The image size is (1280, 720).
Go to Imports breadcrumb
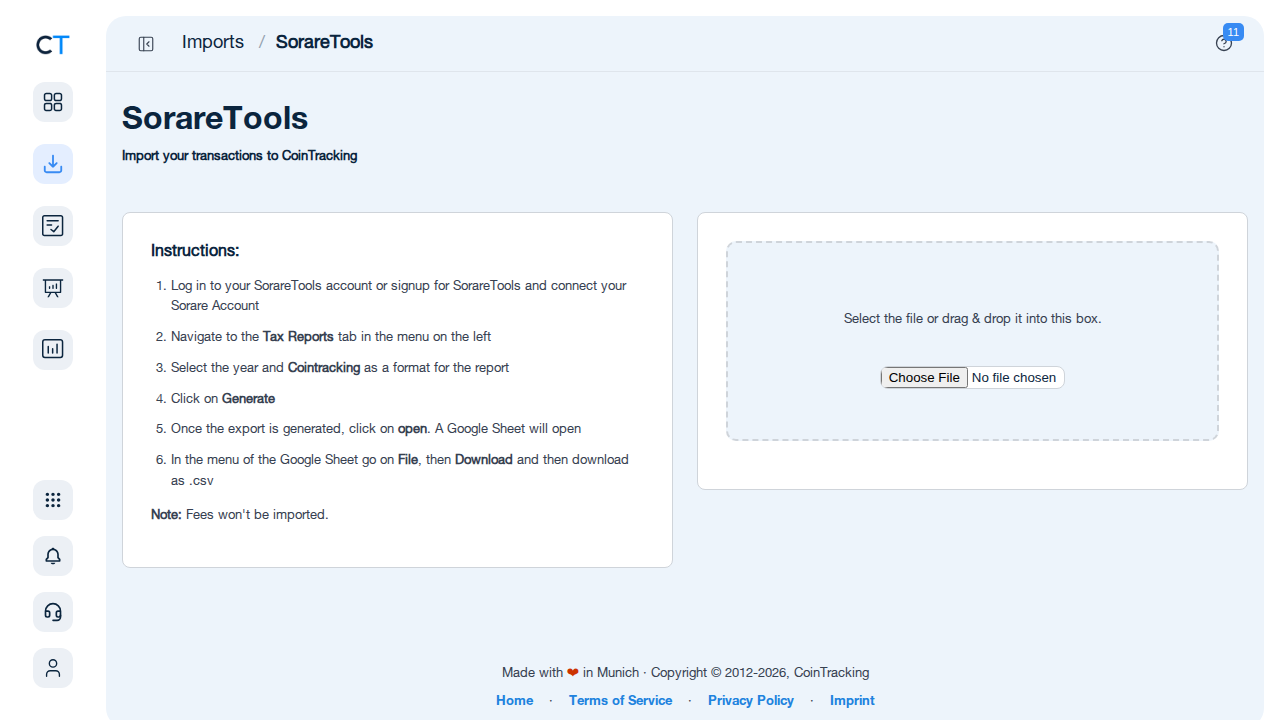[x=213, y=42]
